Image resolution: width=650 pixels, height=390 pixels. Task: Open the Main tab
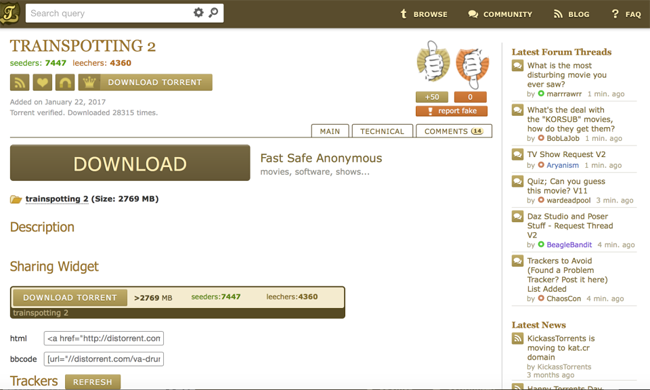330,131
